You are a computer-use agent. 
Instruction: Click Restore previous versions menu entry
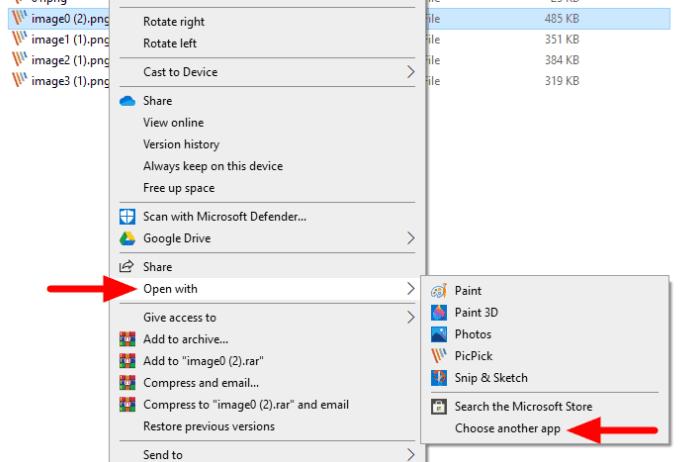coord(209,427)
